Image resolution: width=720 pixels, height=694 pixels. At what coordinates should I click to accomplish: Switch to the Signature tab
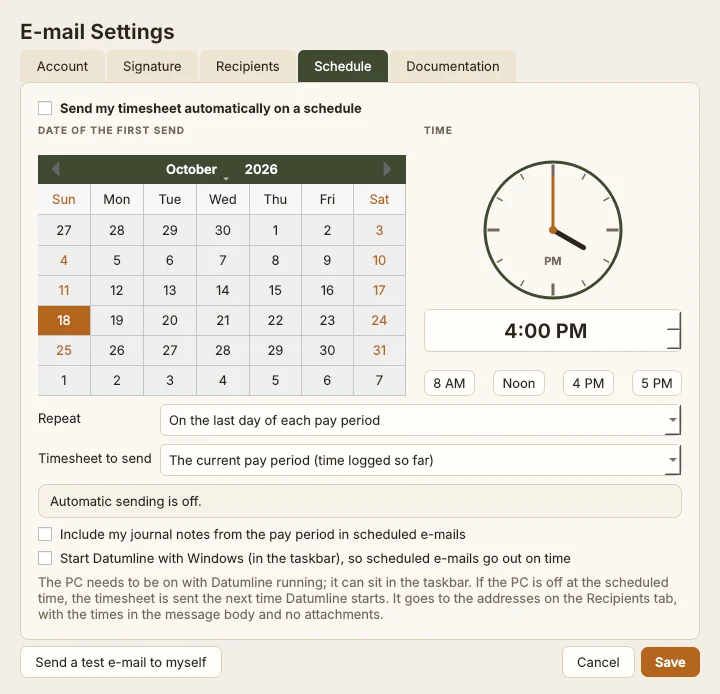(152, 66)
